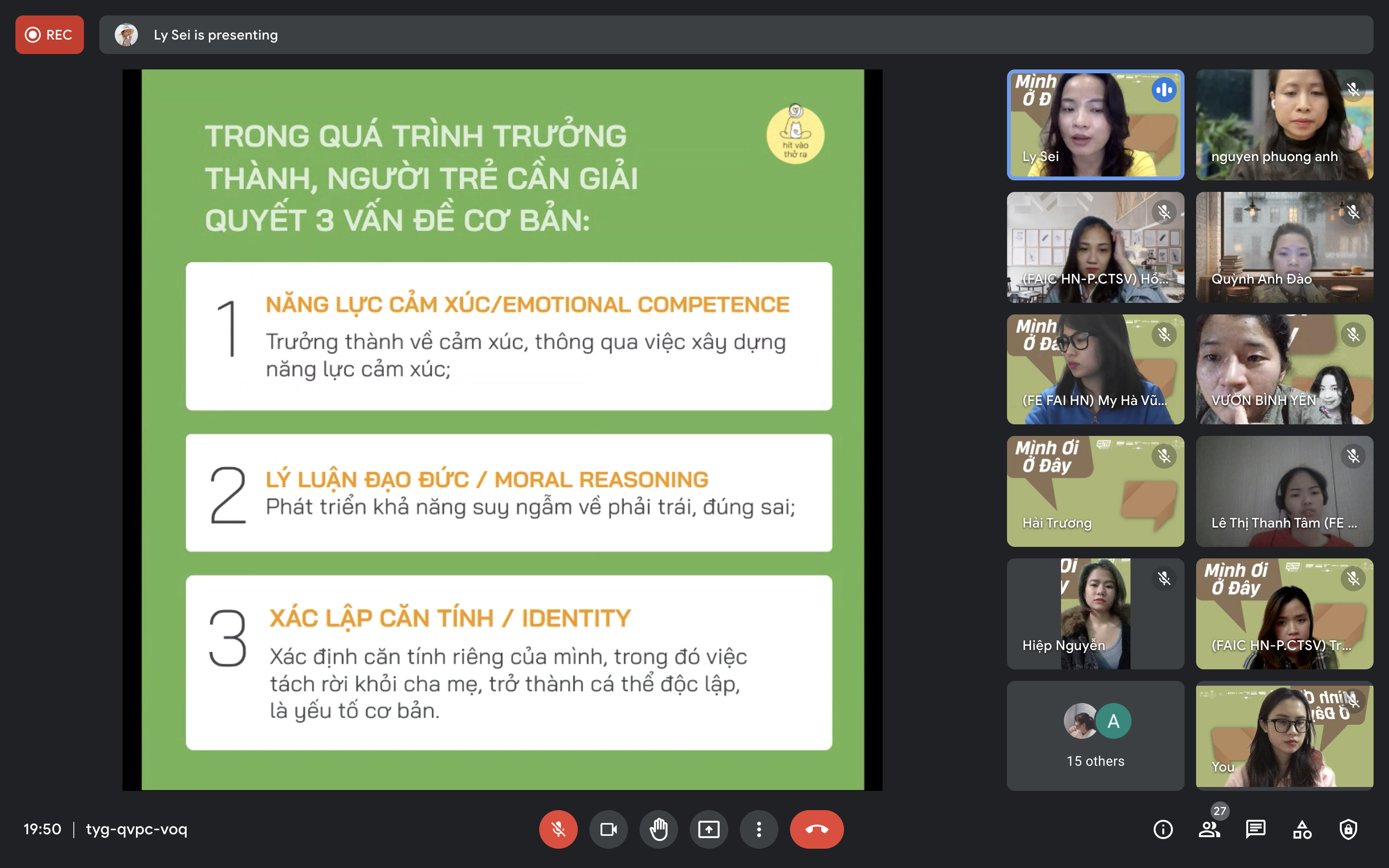This screenshot has height=868, width=1389.
Task: Leave the call with the red hang-up button
Action: (817, 829)
